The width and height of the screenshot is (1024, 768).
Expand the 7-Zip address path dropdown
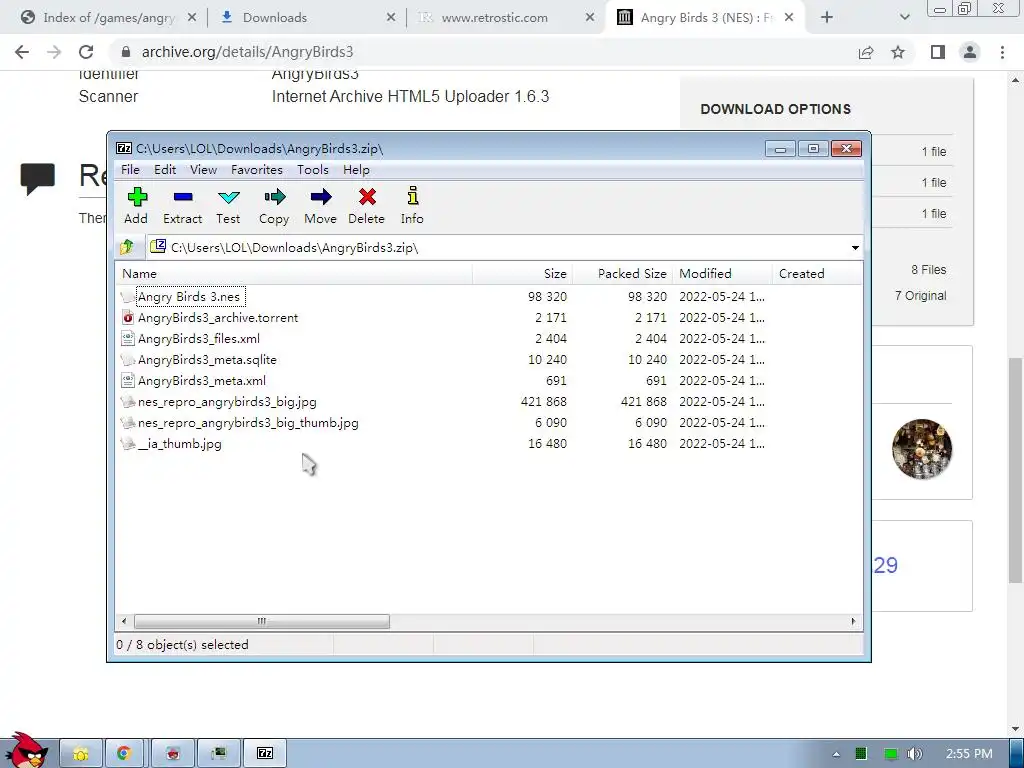pyautogui.click(x=855, y=248)
